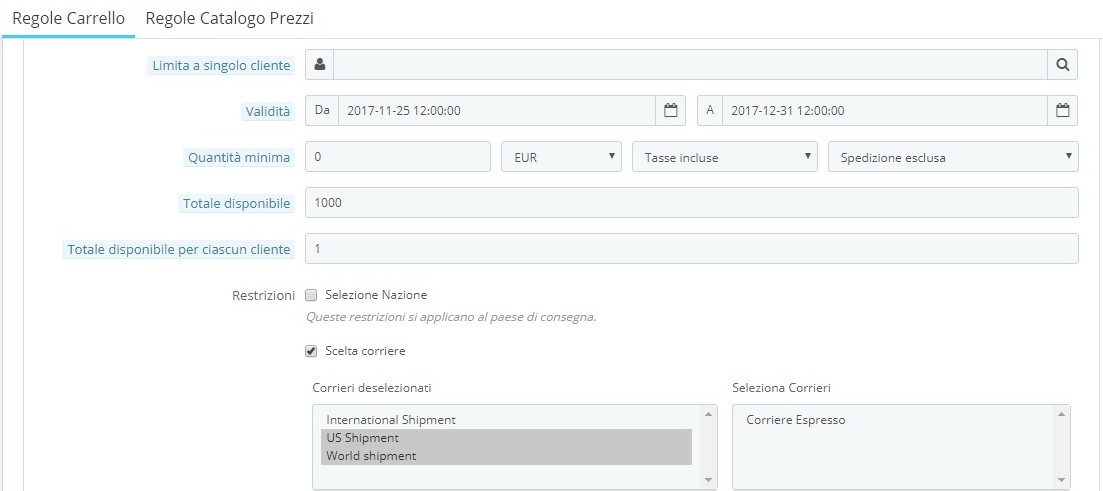1103x491 pixels.
Task: Click the customer search magnifier icon
Action: [1062, 65]
